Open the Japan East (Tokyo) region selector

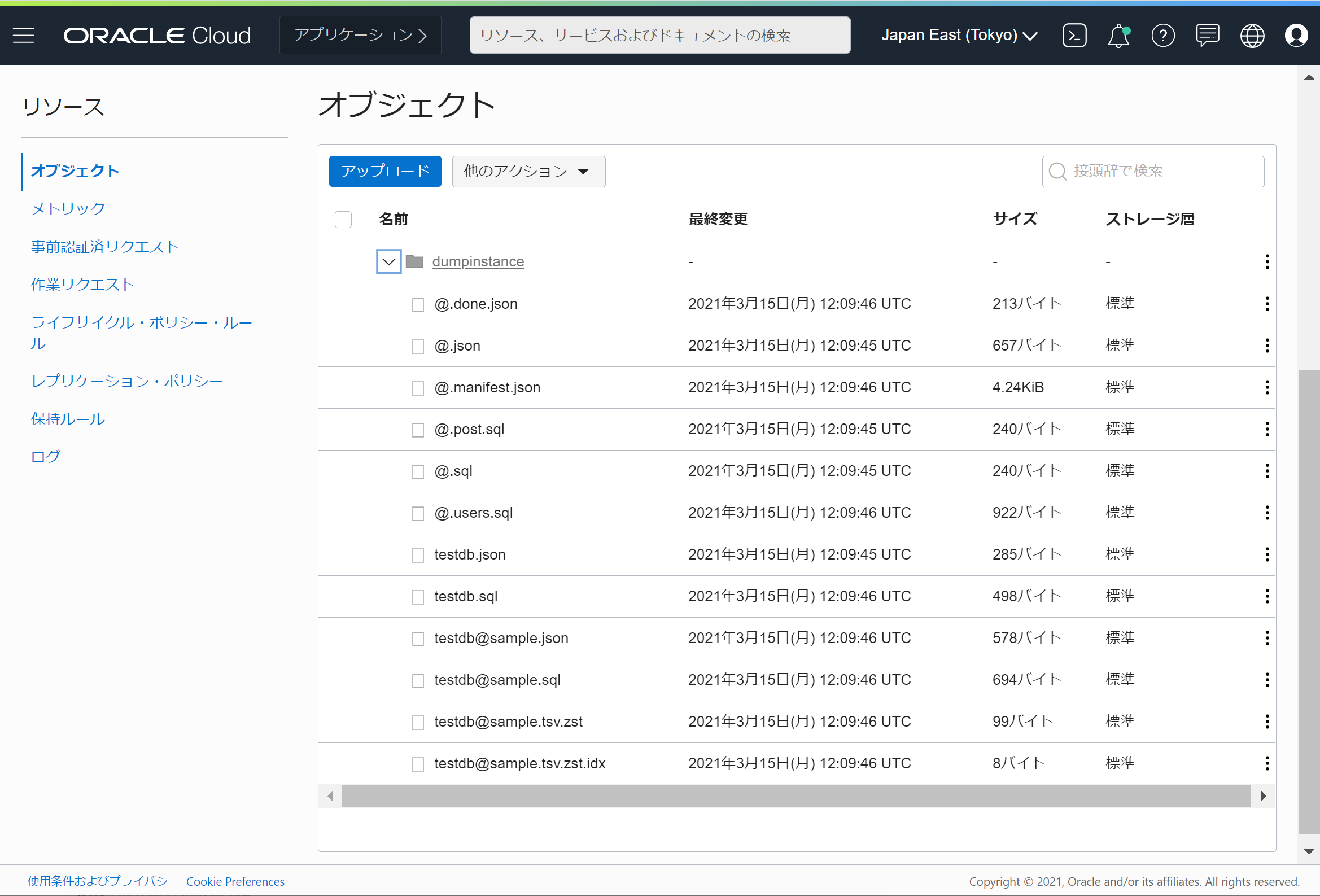[x=959, y=35]
